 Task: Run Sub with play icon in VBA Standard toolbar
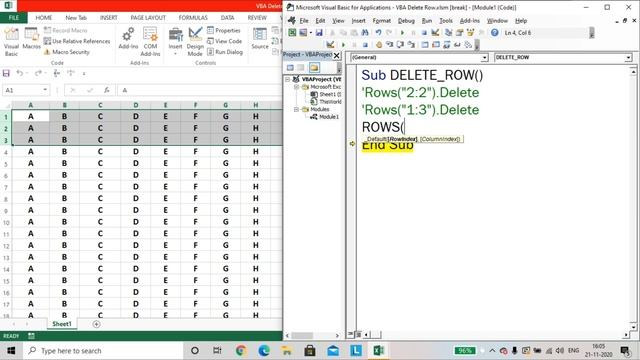pyautogui.click(x=402, y=33)
